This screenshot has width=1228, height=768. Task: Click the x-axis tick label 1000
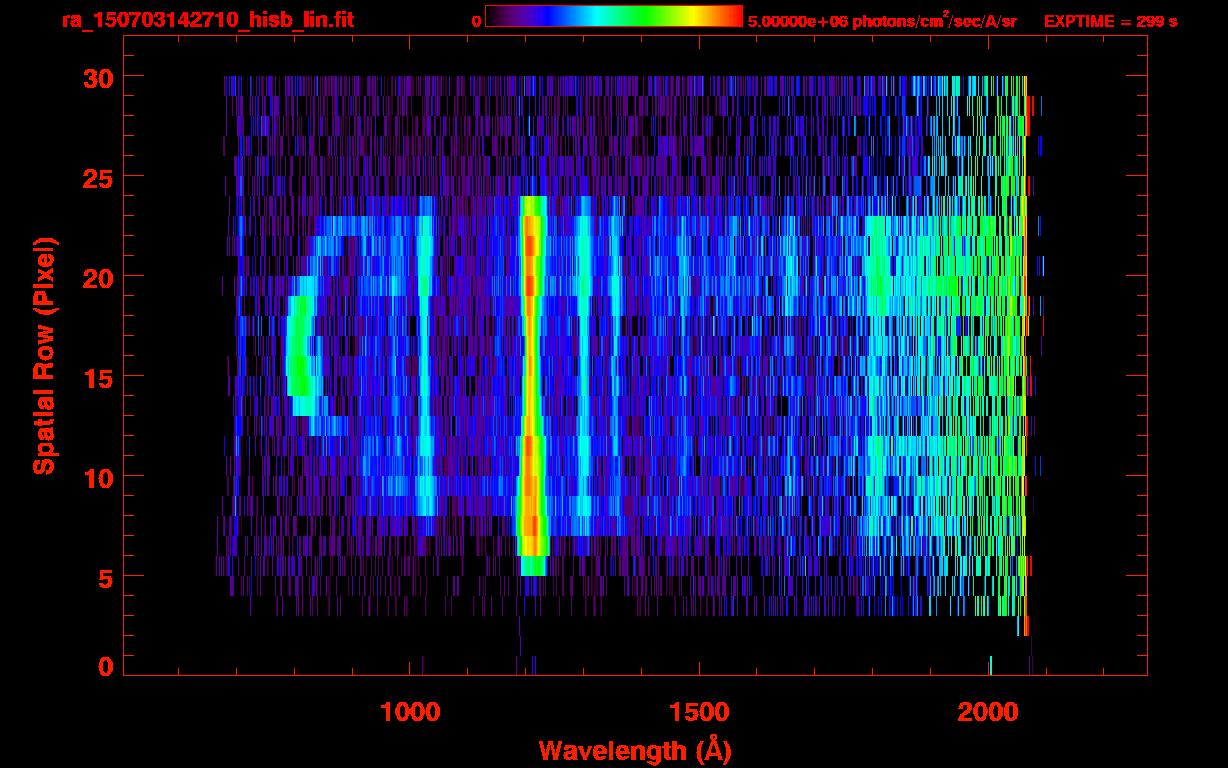coord(411,712)
